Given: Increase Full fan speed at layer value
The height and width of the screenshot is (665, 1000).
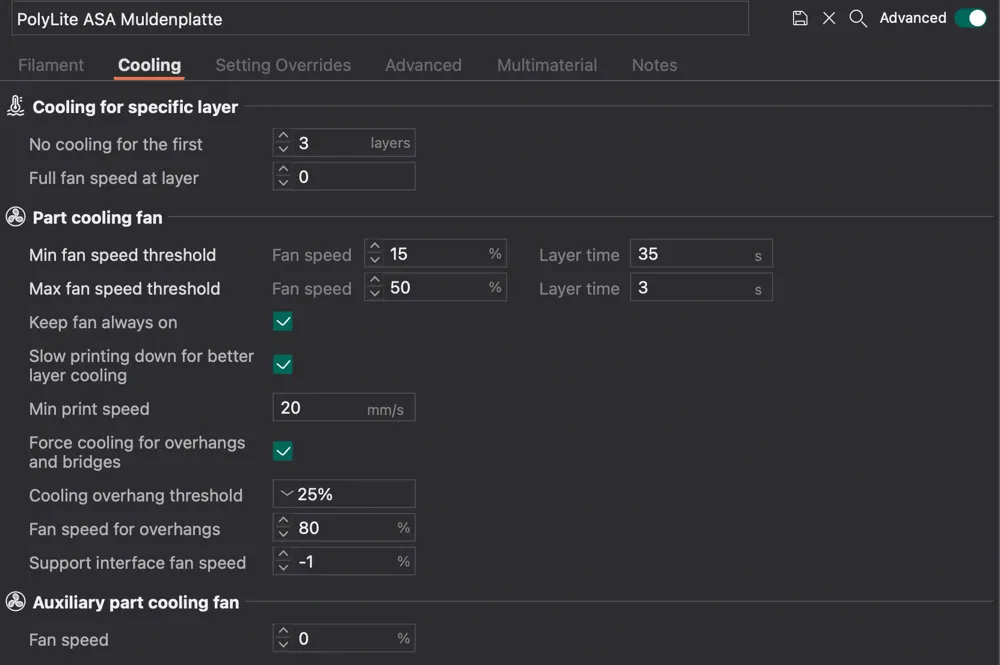Looking at the screenshot, I should (283, 170).
